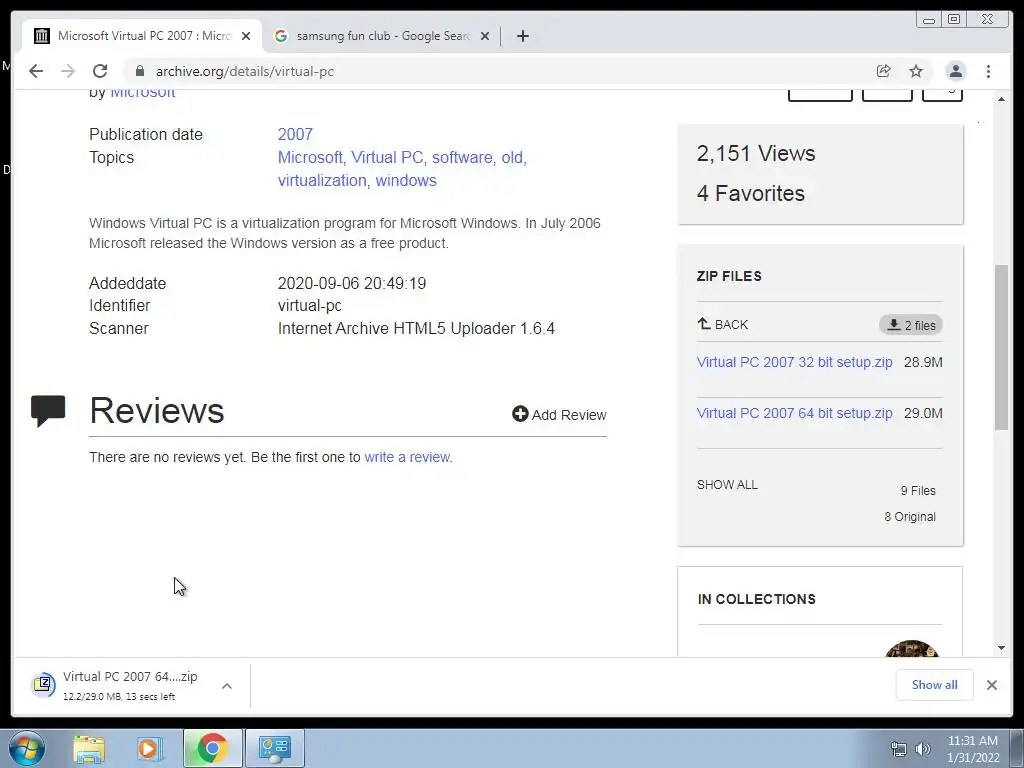Bookmark this page with the star icon

pyautogui.click(x=916, y=71)
